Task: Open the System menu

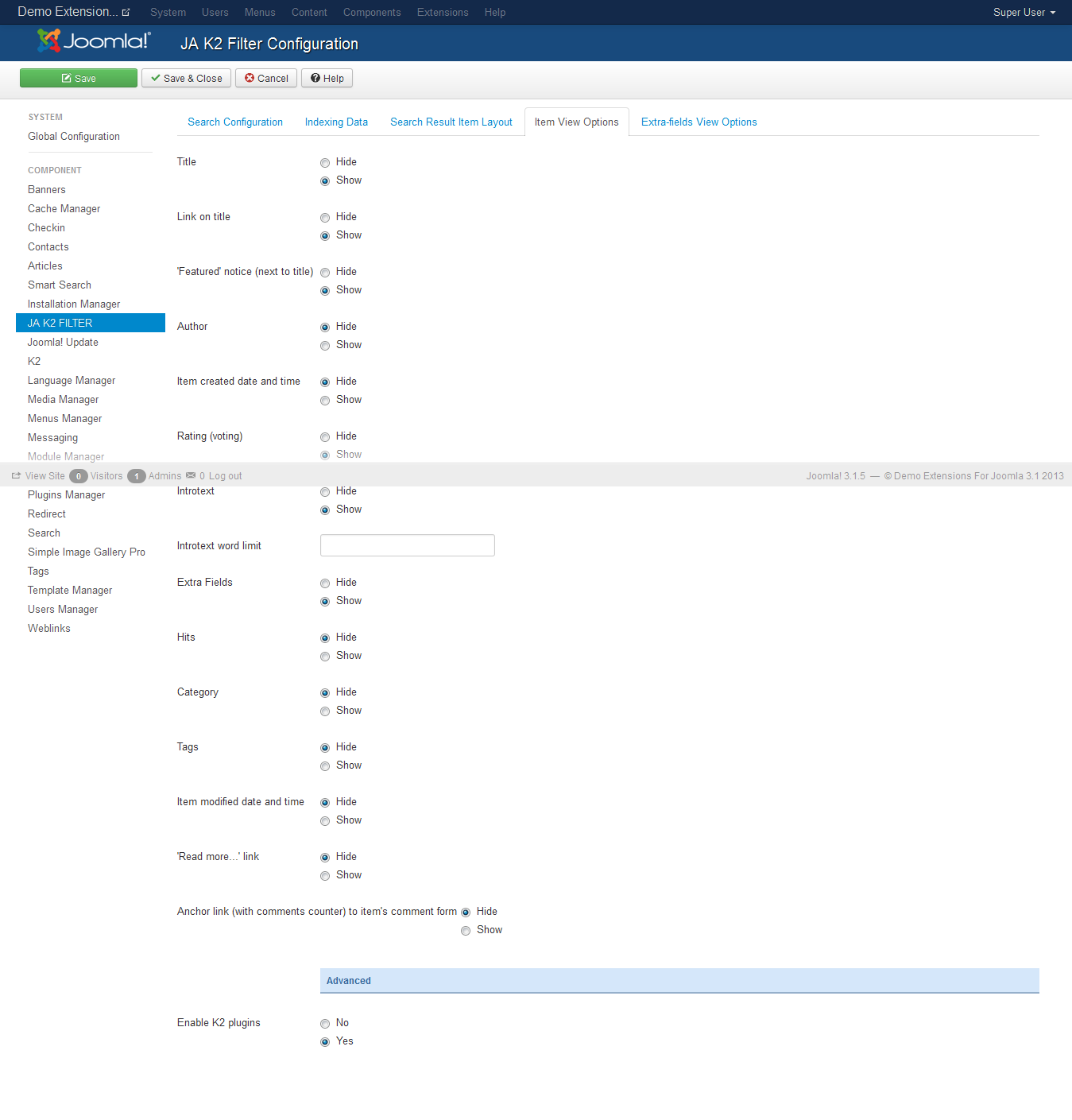Action: pos(168,12)
